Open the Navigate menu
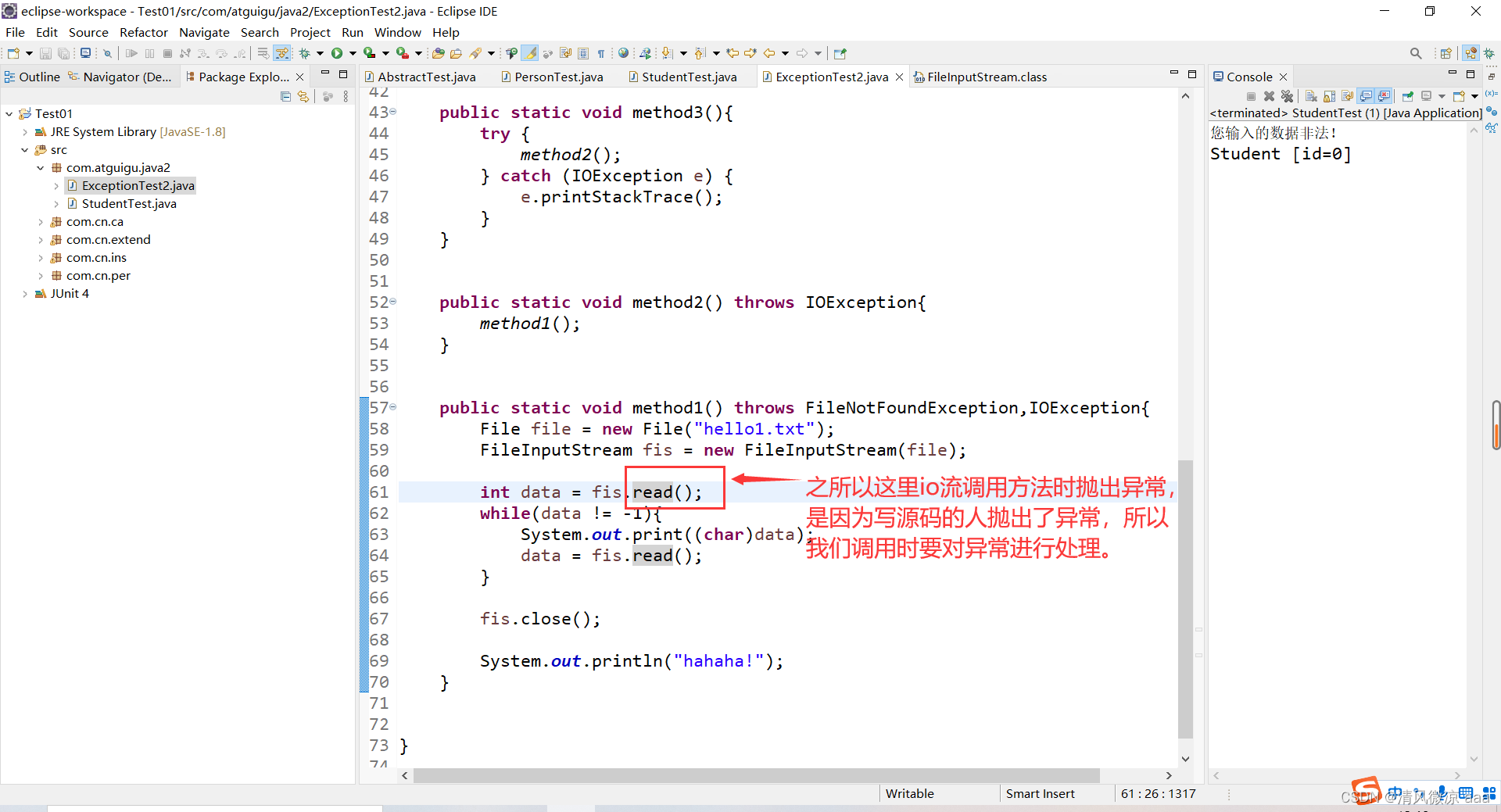This screenshot has width=1501, height=812. tap(204, 32)
